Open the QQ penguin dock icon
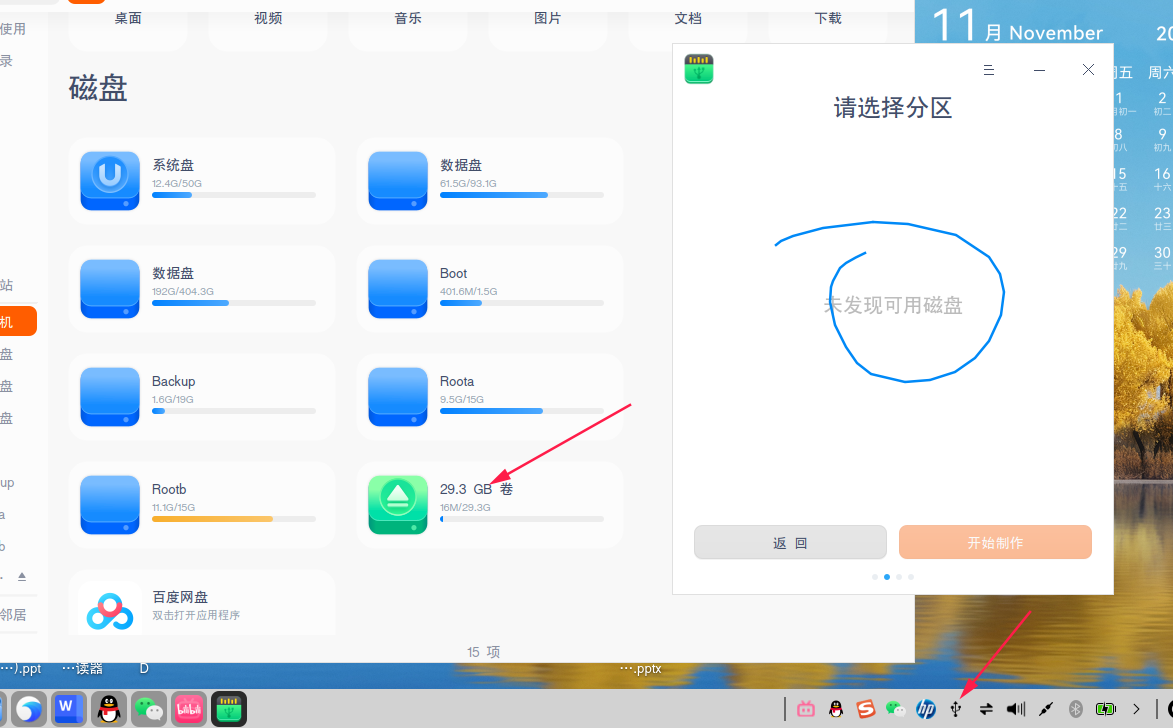1173x728 pixels. coord(109,709)
